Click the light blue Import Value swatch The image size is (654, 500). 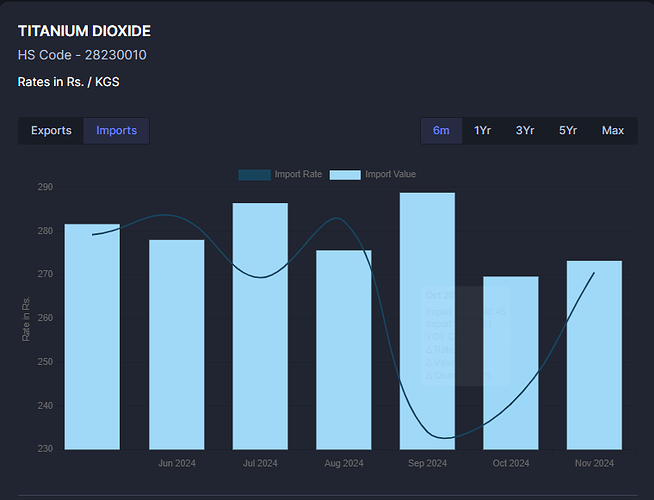point(345,175)
